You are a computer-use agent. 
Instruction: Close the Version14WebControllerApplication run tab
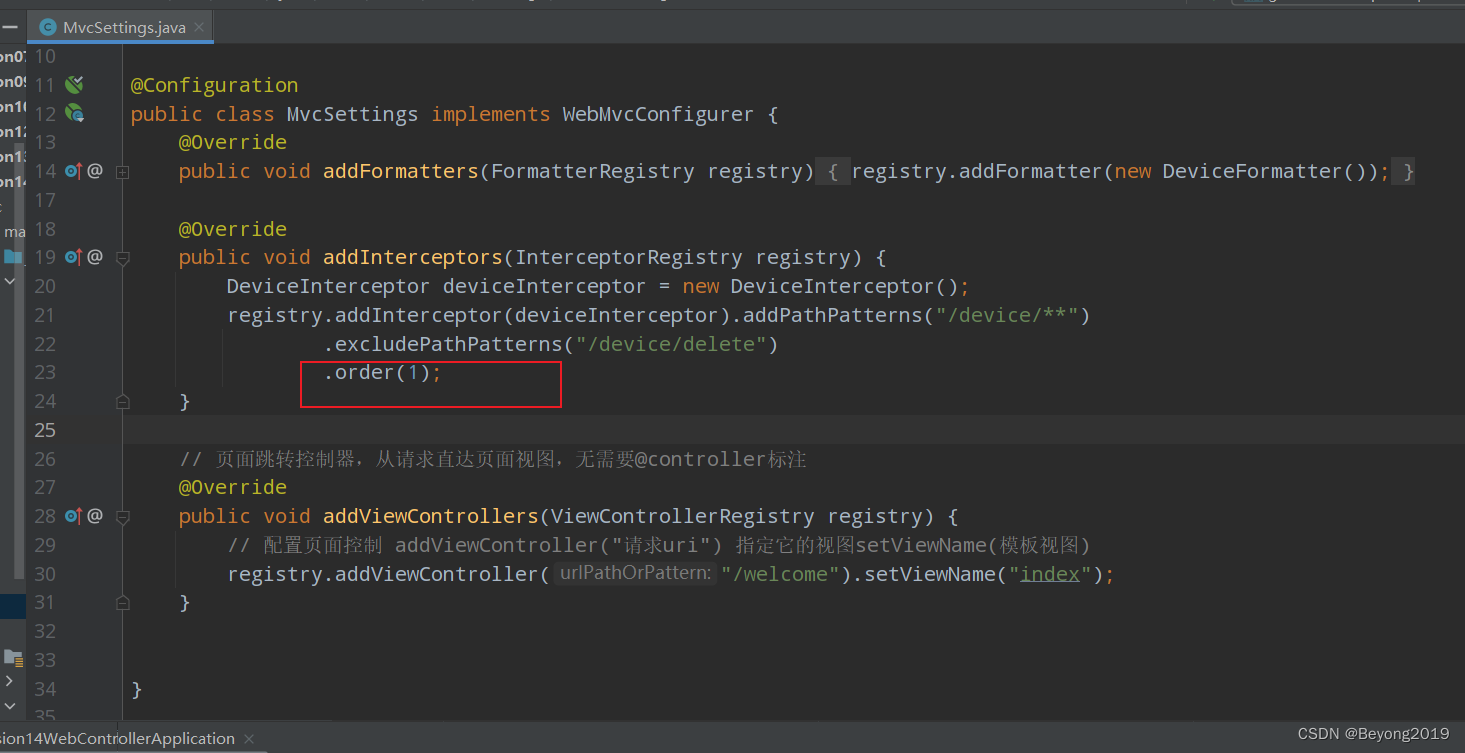(x=249, y=739)
